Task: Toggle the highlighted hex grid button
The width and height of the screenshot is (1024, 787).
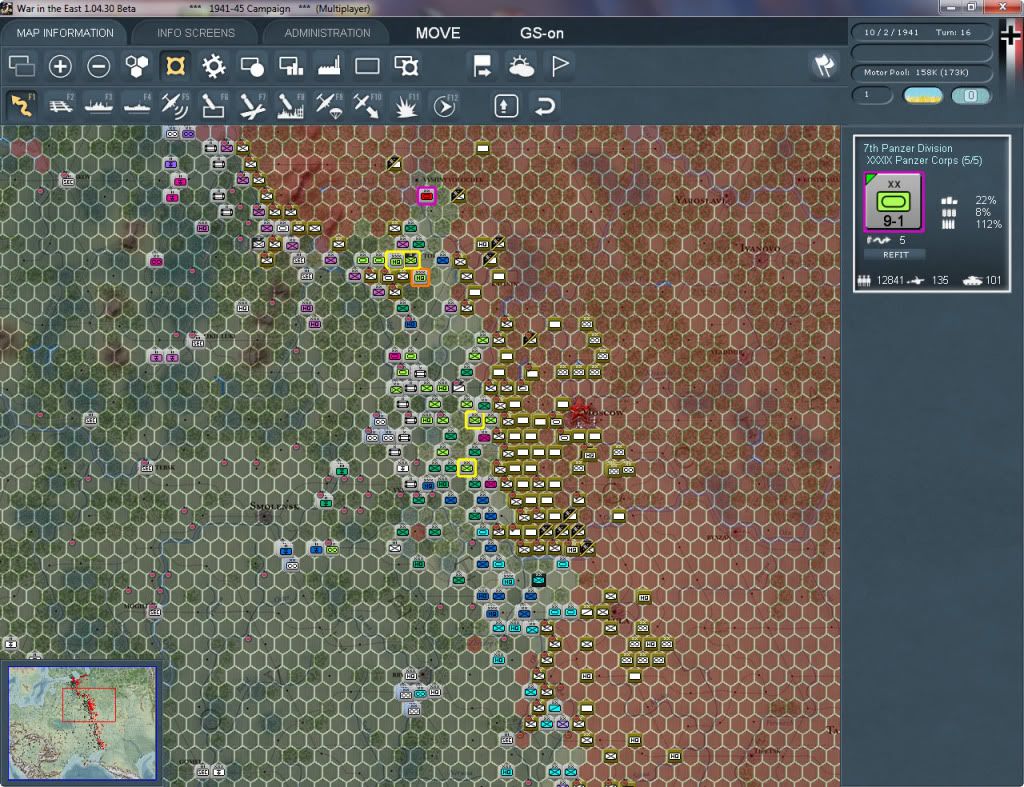Action: [x=175, y=66]
